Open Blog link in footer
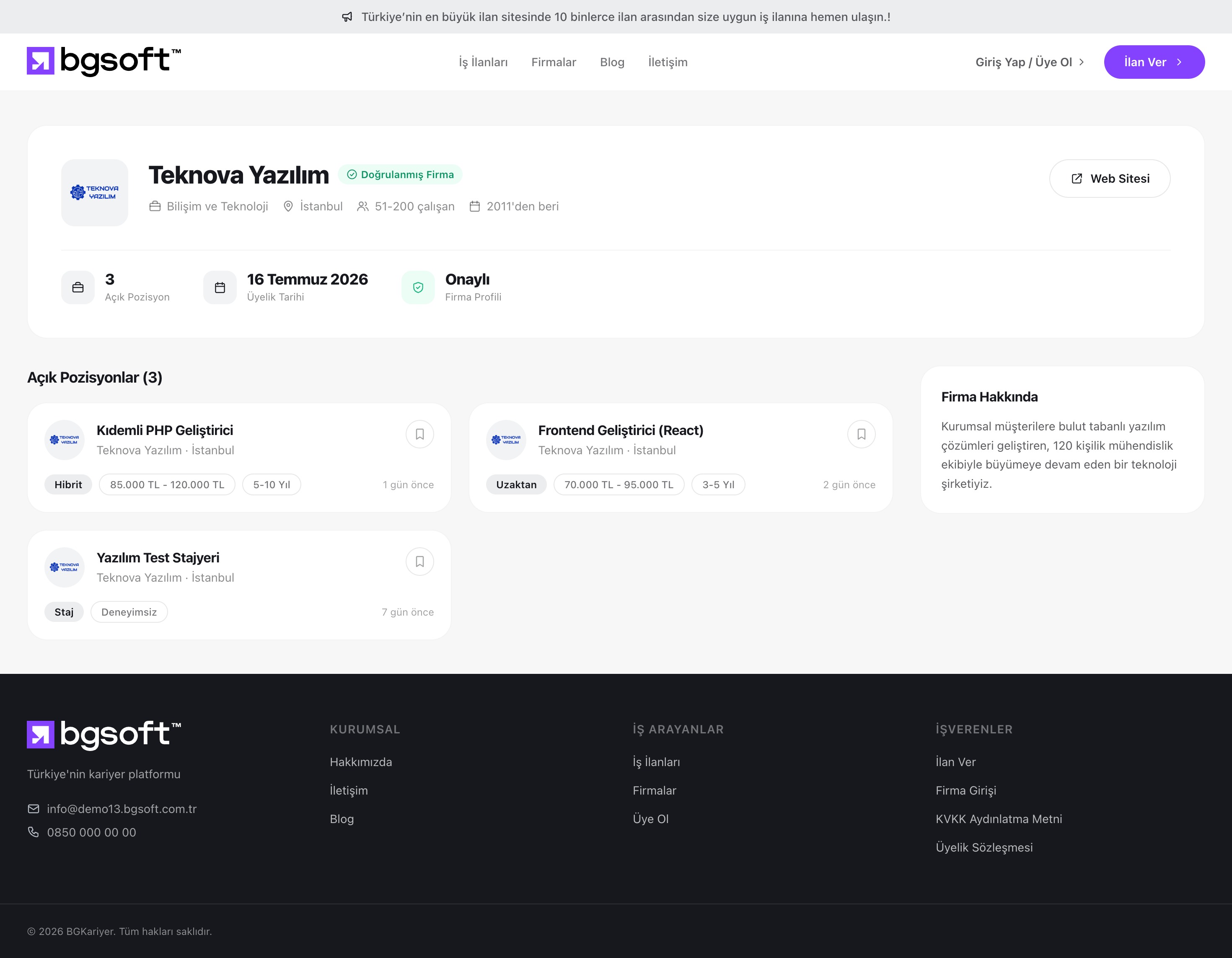This screenshot has width=1232, height=958. click(342, 818)
